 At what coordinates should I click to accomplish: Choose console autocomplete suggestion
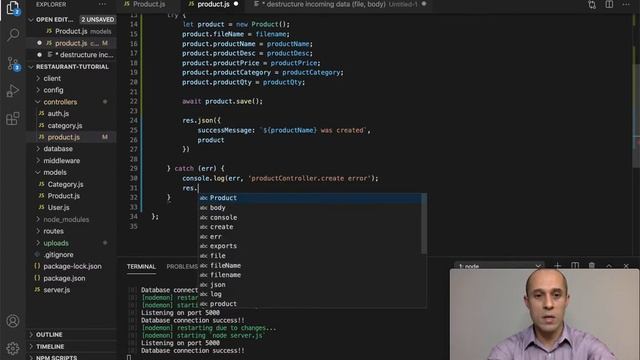pos(310,218)
